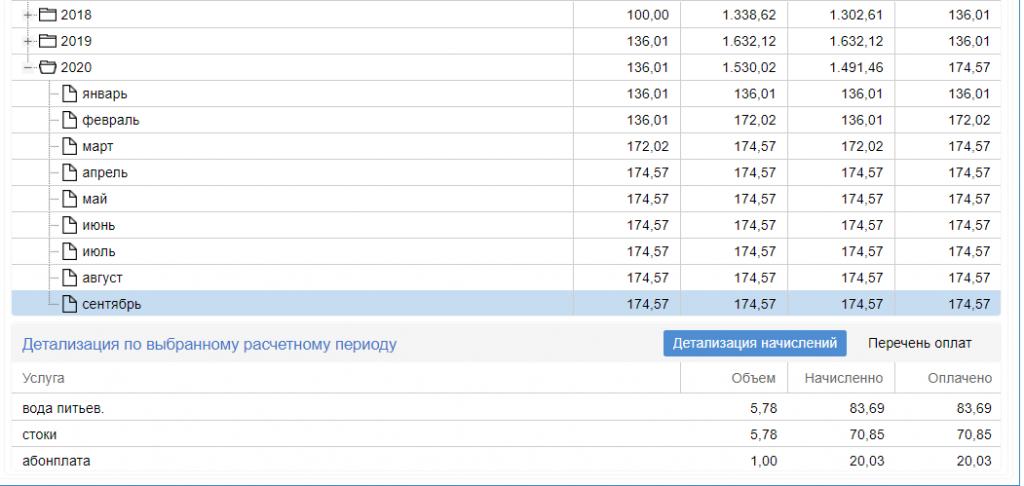
Task: Open the Детализация начислений tab
Action: (x=755, y=344)
